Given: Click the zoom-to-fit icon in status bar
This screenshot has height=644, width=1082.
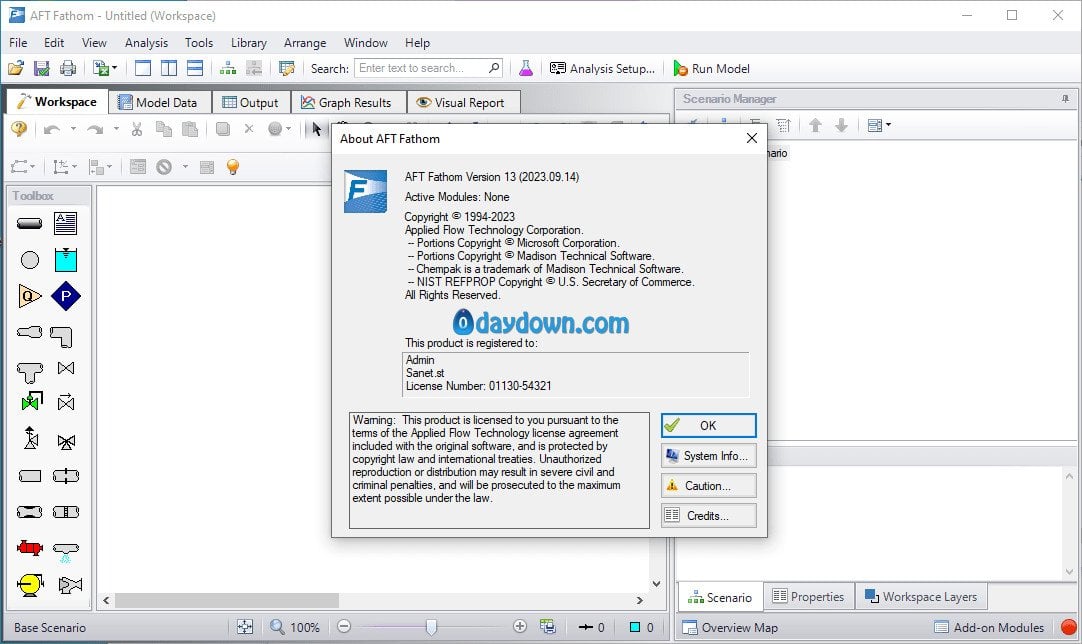Looking at the screenshot, I should (x=245, y=627).
